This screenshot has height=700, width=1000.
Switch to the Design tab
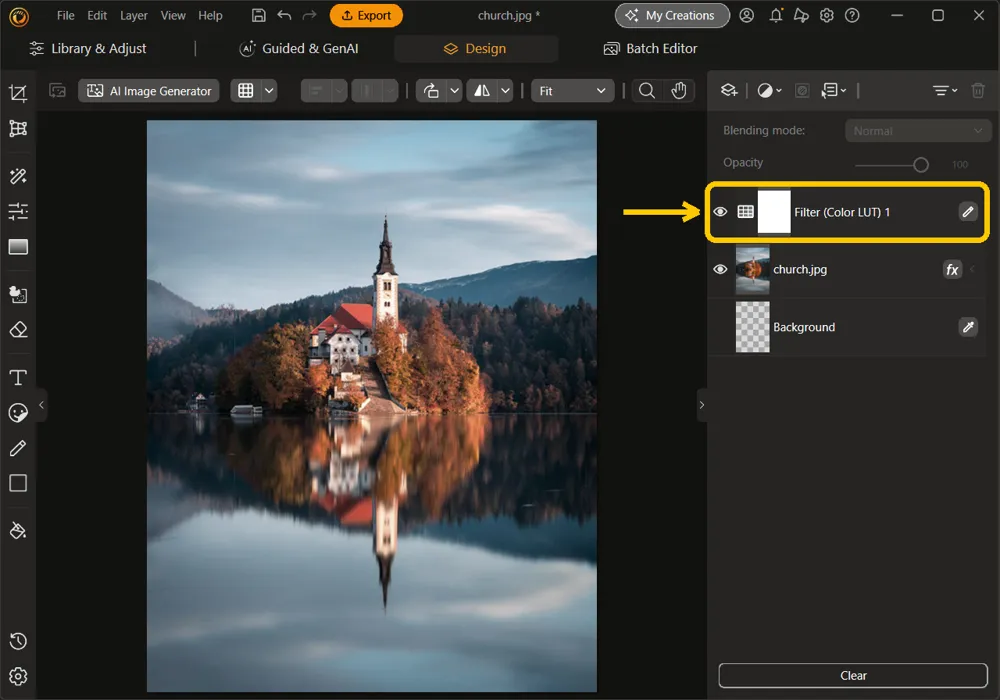coord(475,48)
